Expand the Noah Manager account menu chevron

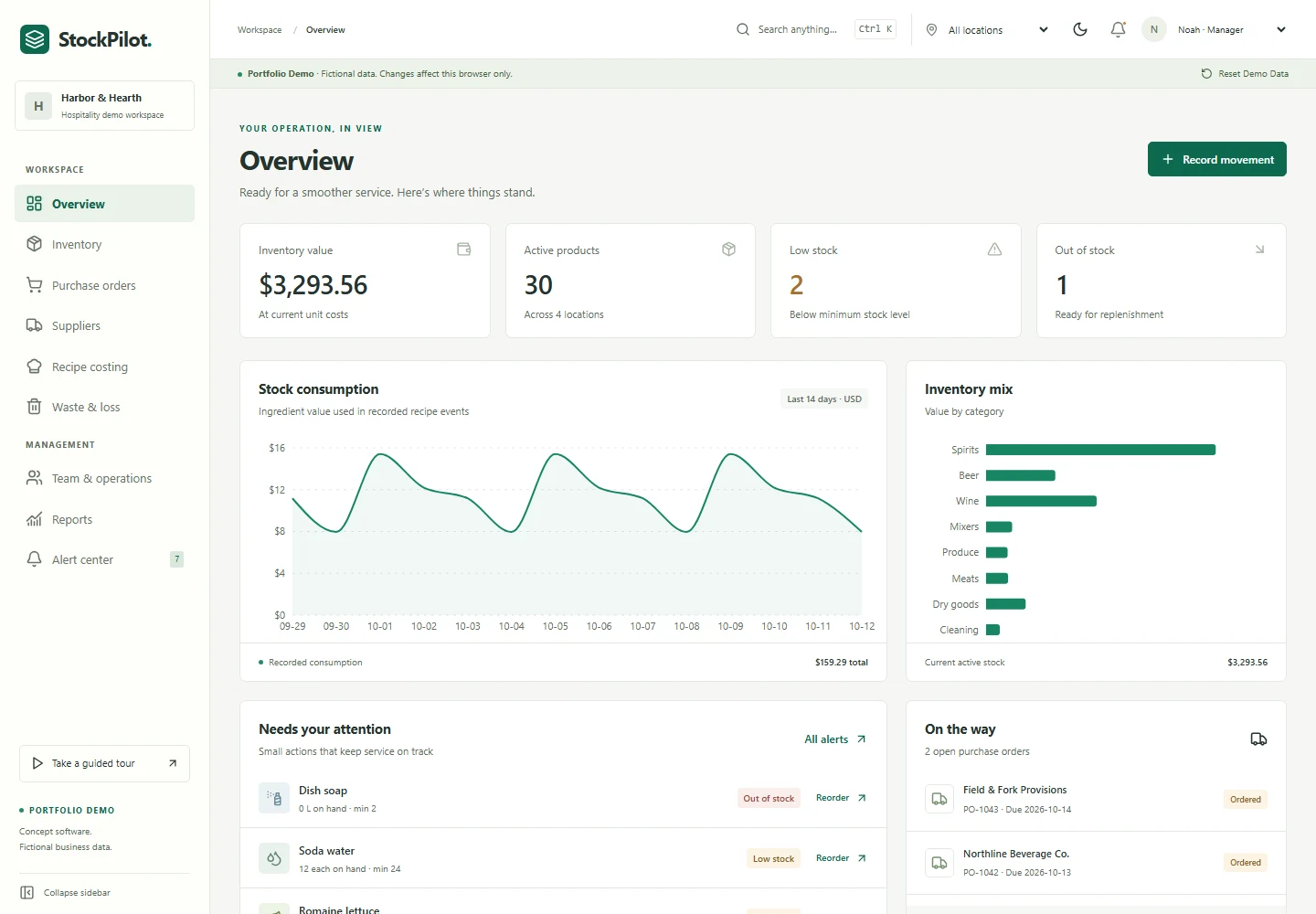(1281, 30)
